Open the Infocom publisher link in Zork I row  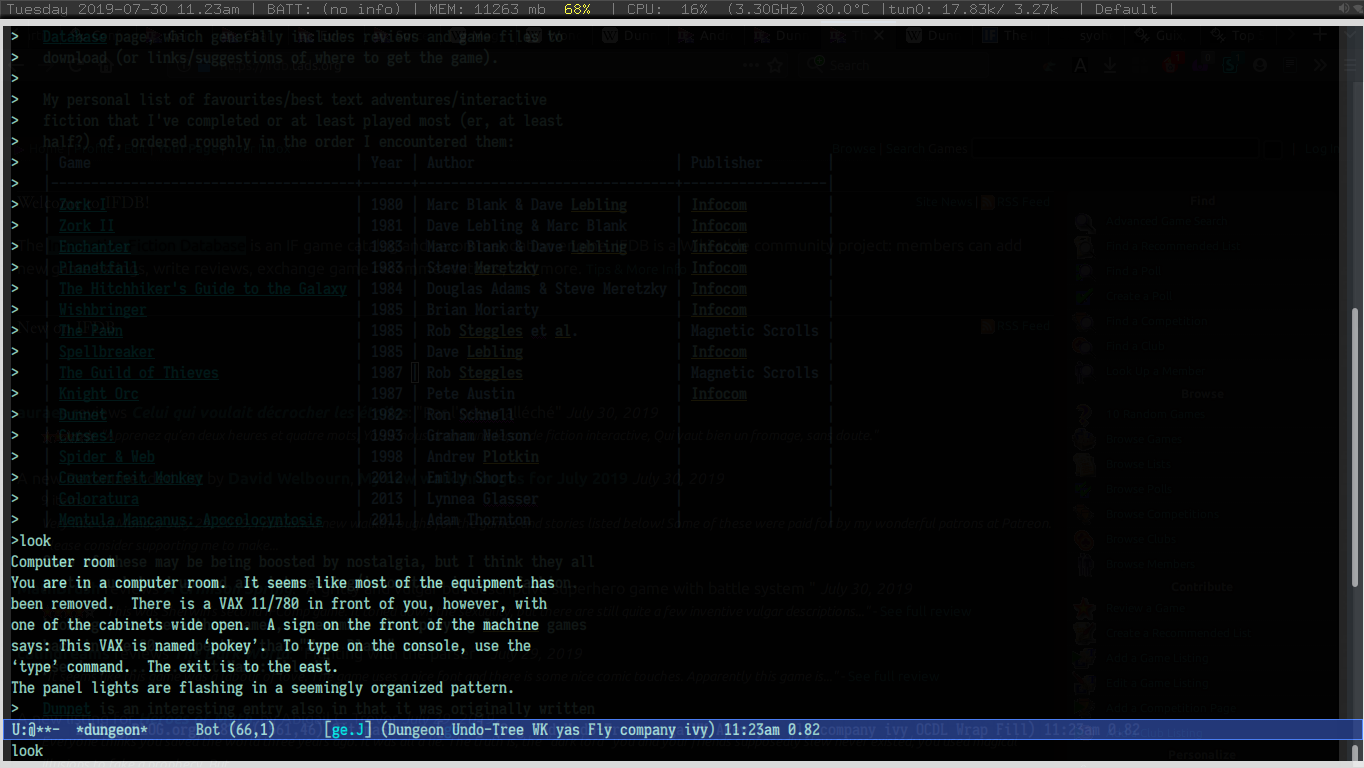[719, 204]
